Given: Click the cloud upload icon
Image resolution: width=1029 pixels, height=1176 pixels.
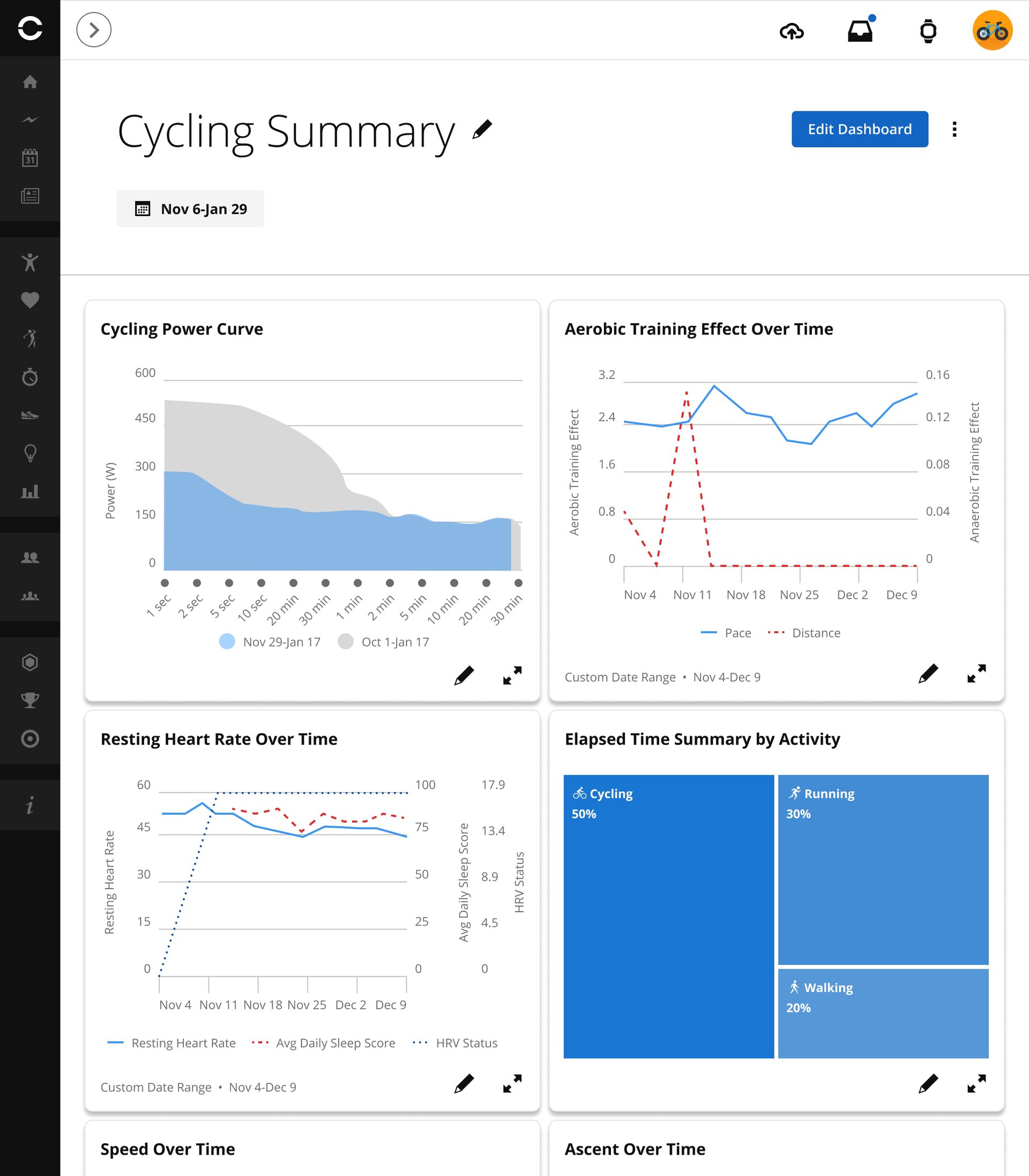Looking at the screenshot, I should (x=791, y=31).
